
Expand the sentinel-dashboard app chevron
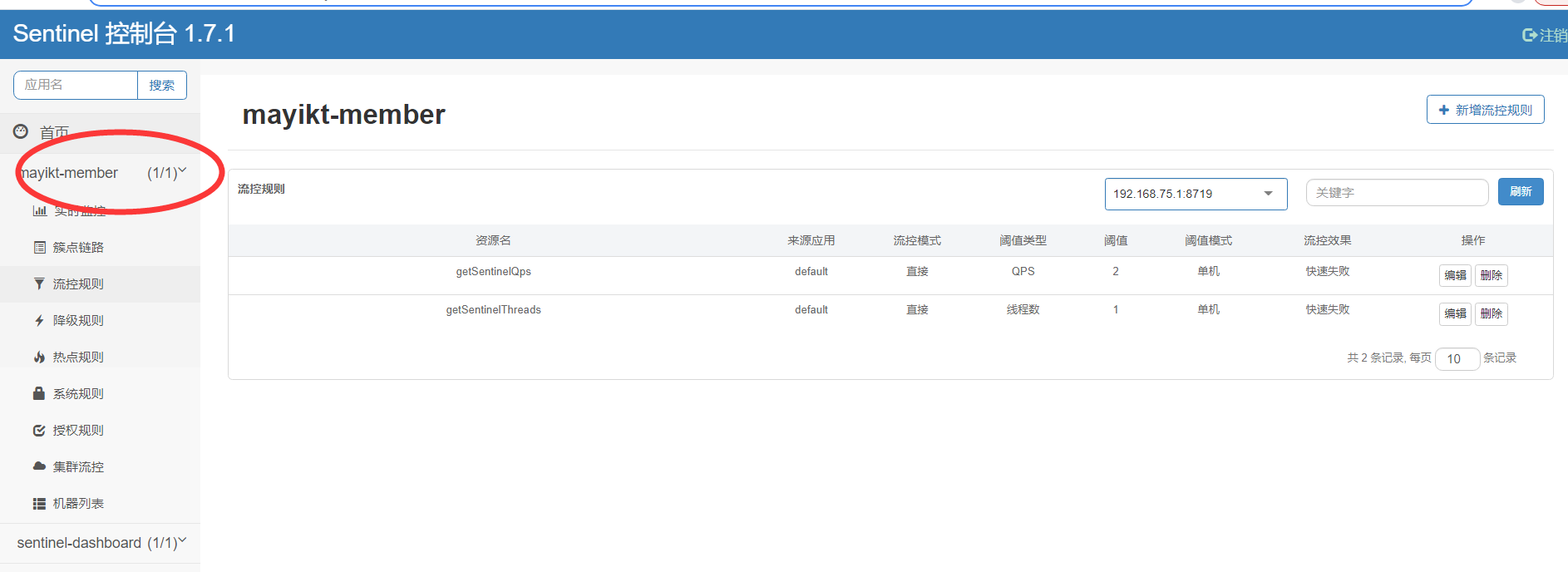182,541
